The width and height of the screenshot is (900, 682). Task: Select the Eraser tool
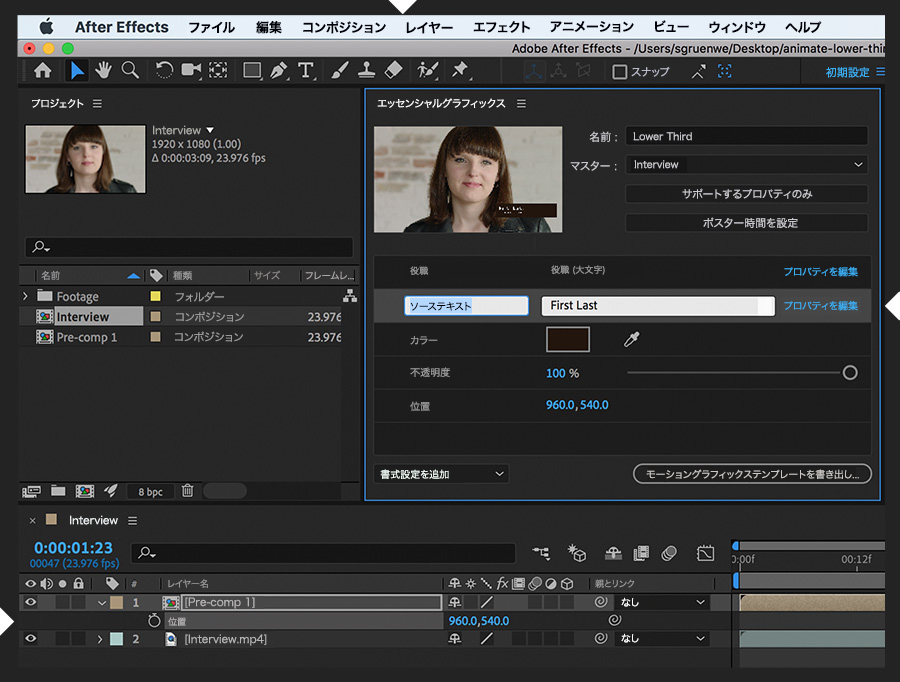pyautogui.click(x=393, y=70)
